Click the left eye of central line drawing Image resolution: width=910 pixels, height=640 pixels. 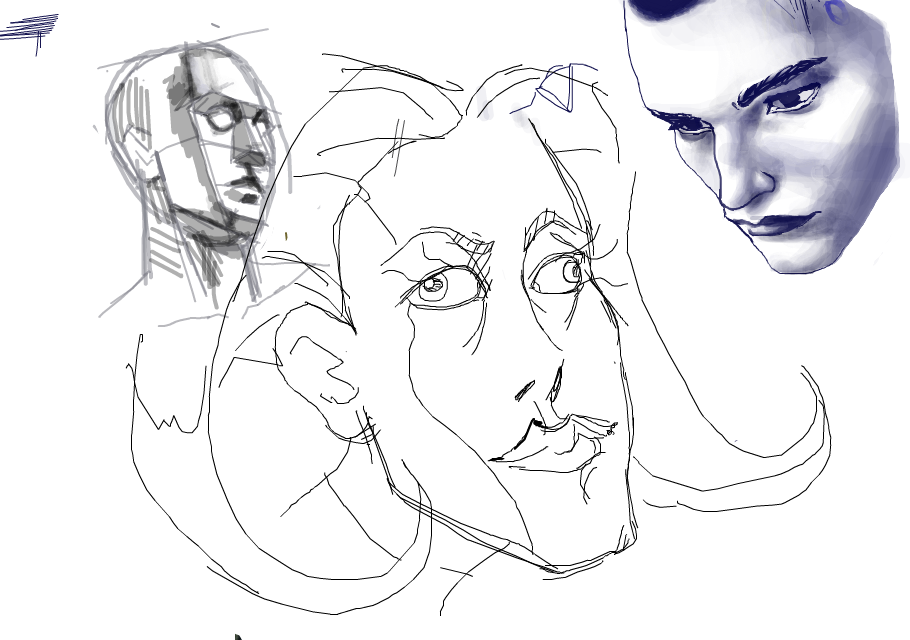[434, 287]
